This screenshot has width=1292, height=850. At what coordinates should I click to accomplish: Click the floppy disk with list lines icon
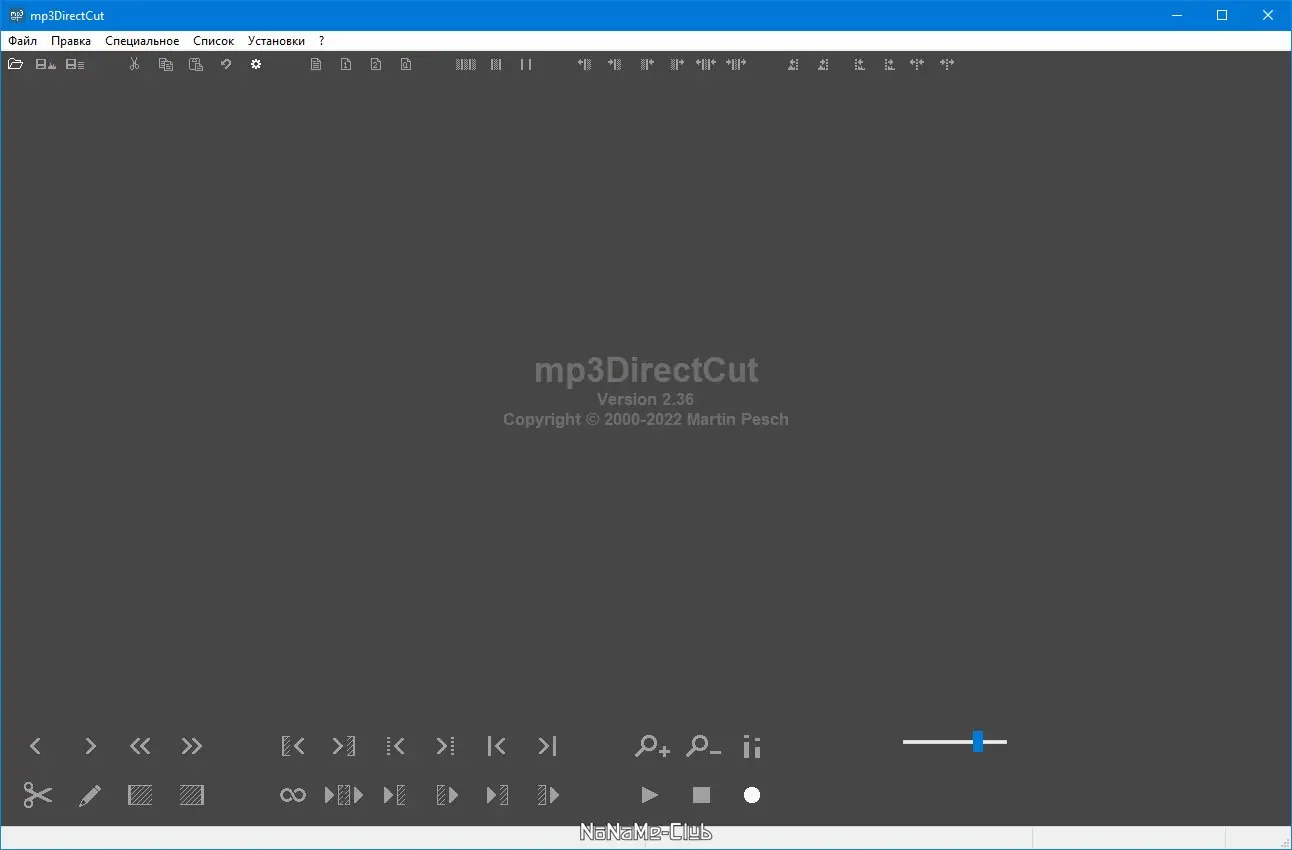point(75,64)
